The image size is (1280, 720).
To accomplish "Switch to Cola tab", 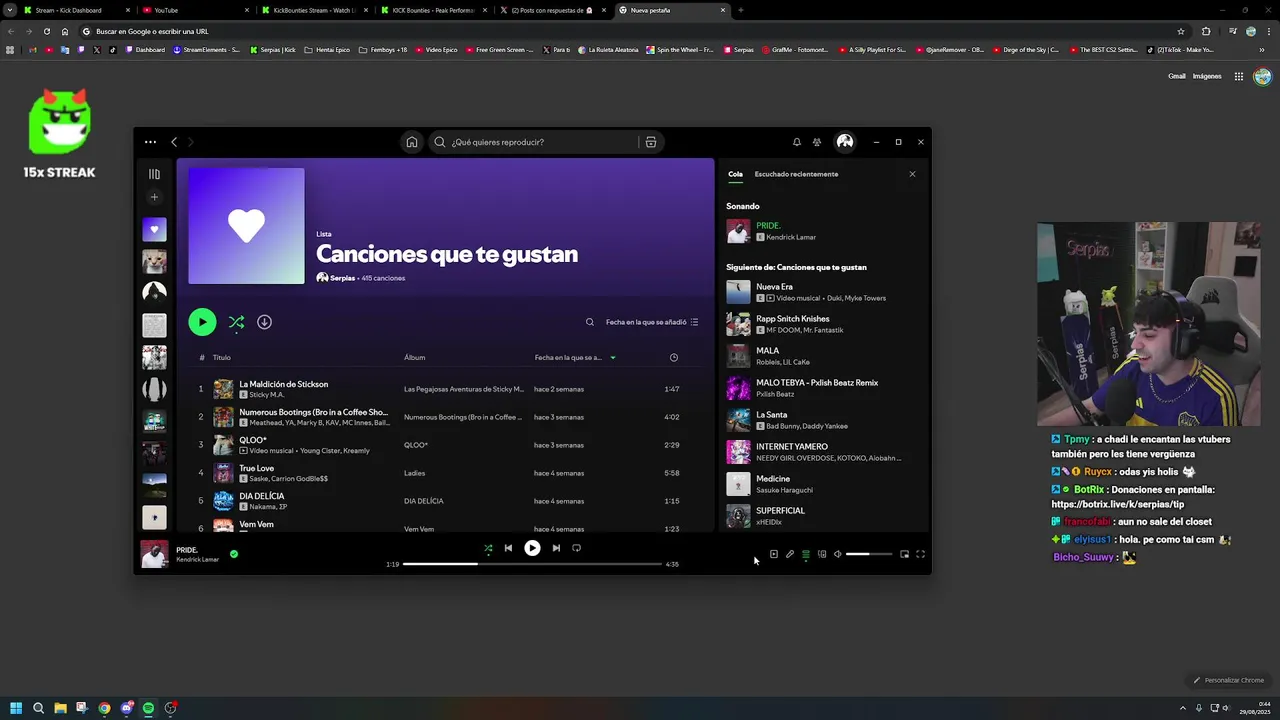I will [x=735, y=174].
